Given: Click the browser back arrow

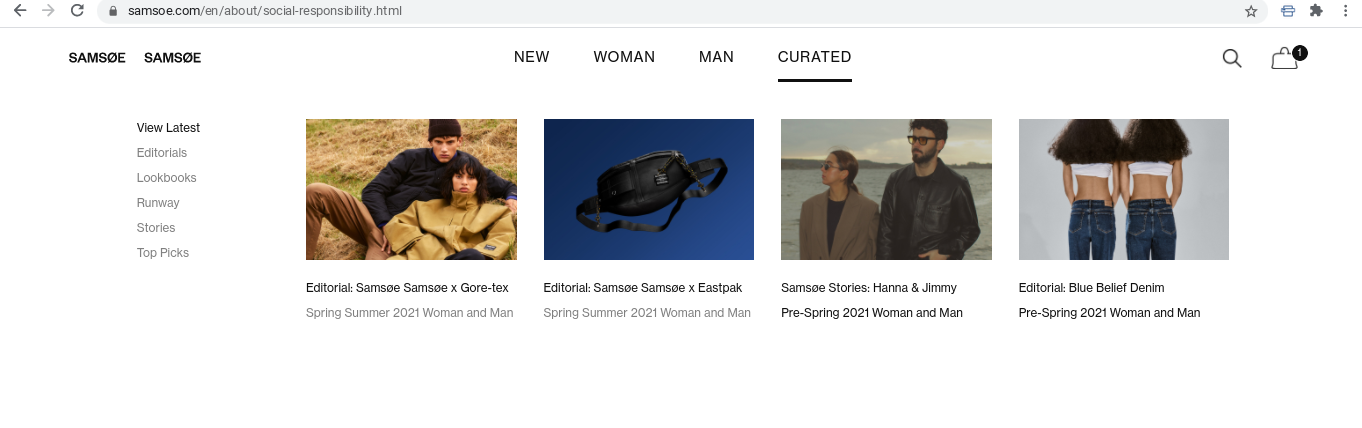Looking at the screenshot, I should tap(19, 11).
